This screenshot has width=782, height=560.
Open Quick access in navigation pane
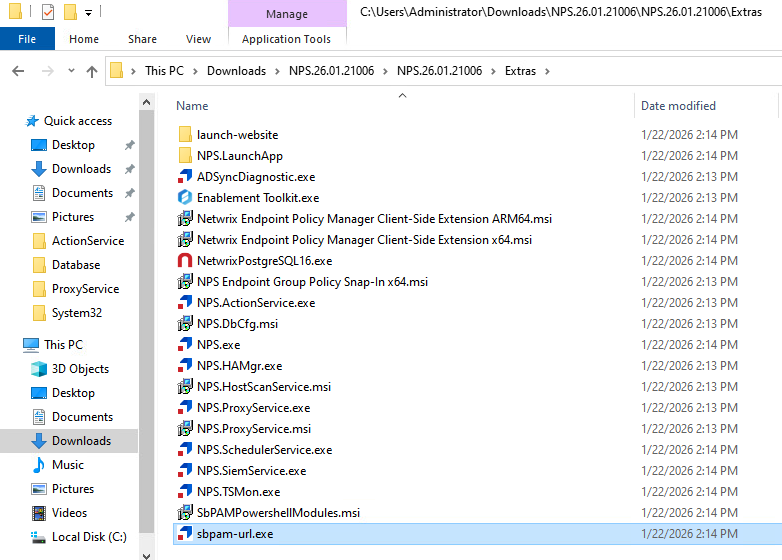(69, 121)
